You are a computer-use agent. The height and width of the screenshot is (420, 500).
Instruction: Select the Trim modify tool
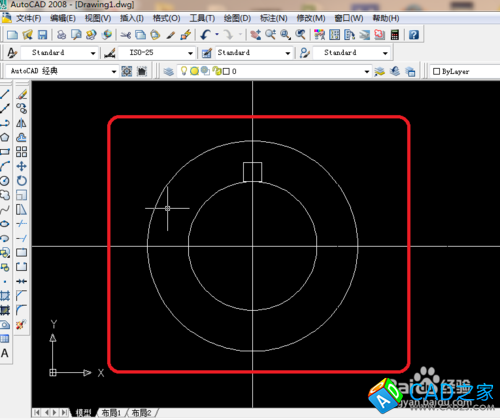(x=21, y=224)
